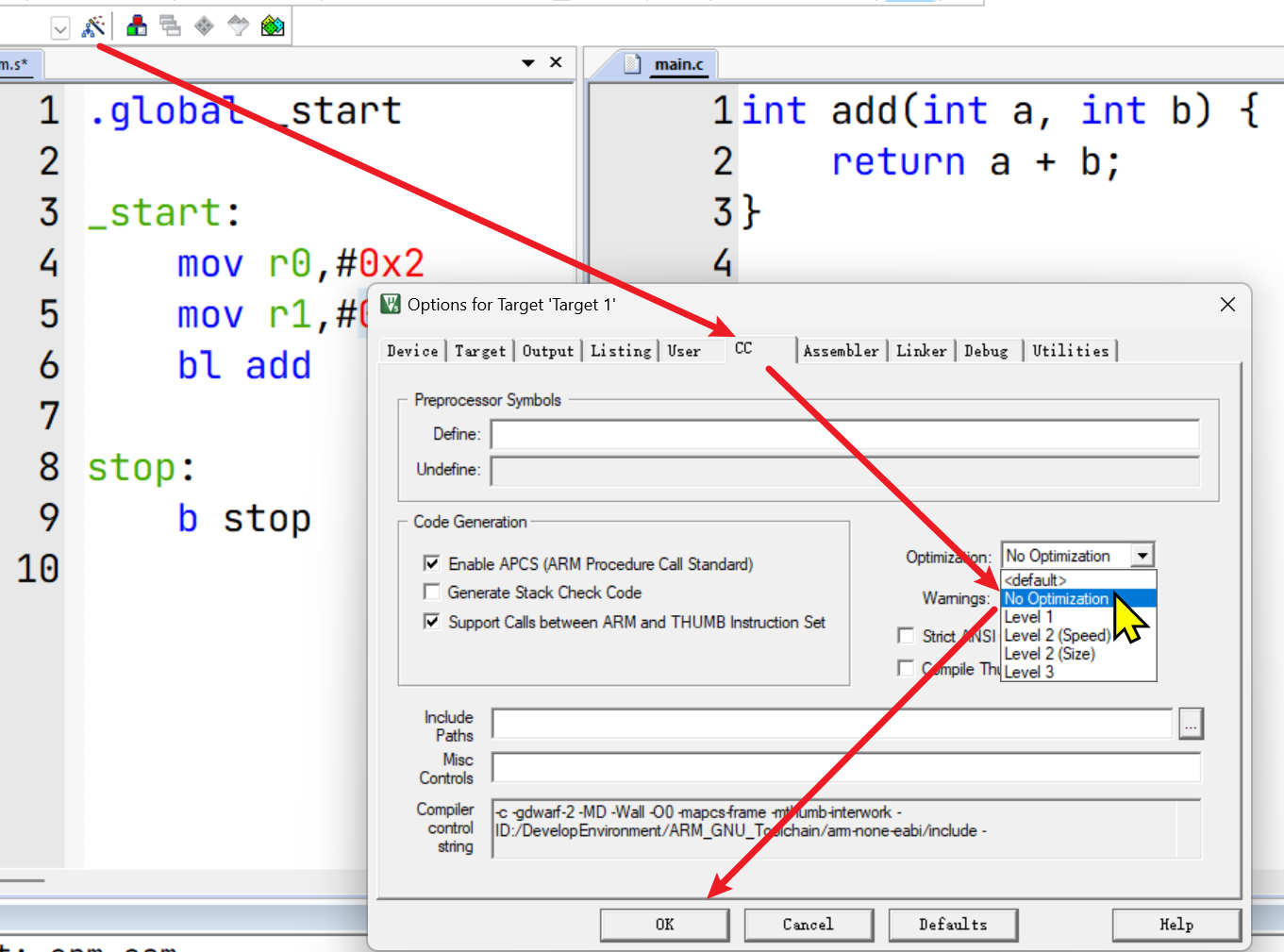Click the '_start:' label line
Viewport: 1284px width, 952px height.
(x=164, y=212)
